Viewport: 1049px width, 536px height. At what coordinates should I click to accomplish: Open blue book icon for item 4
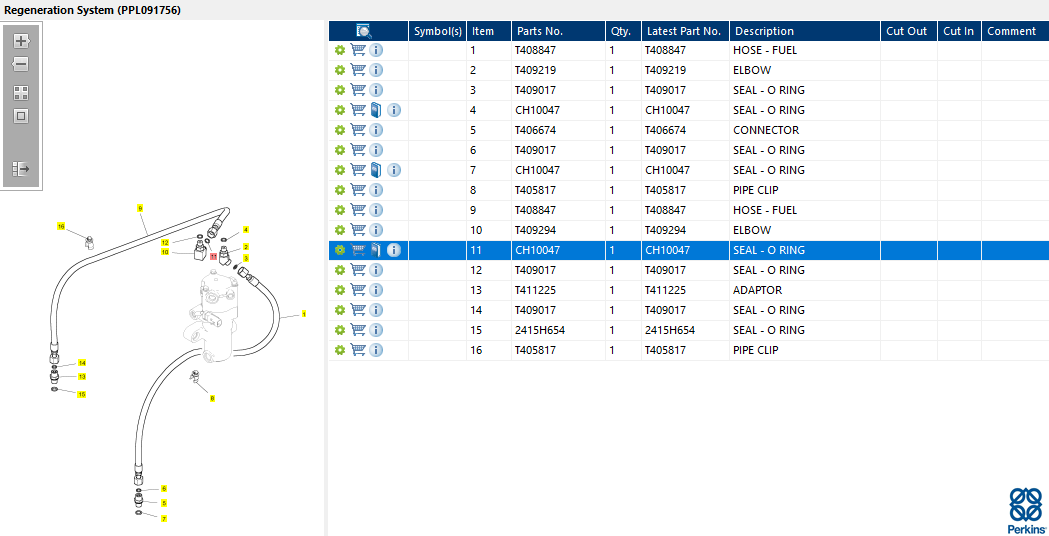point(376,110)
